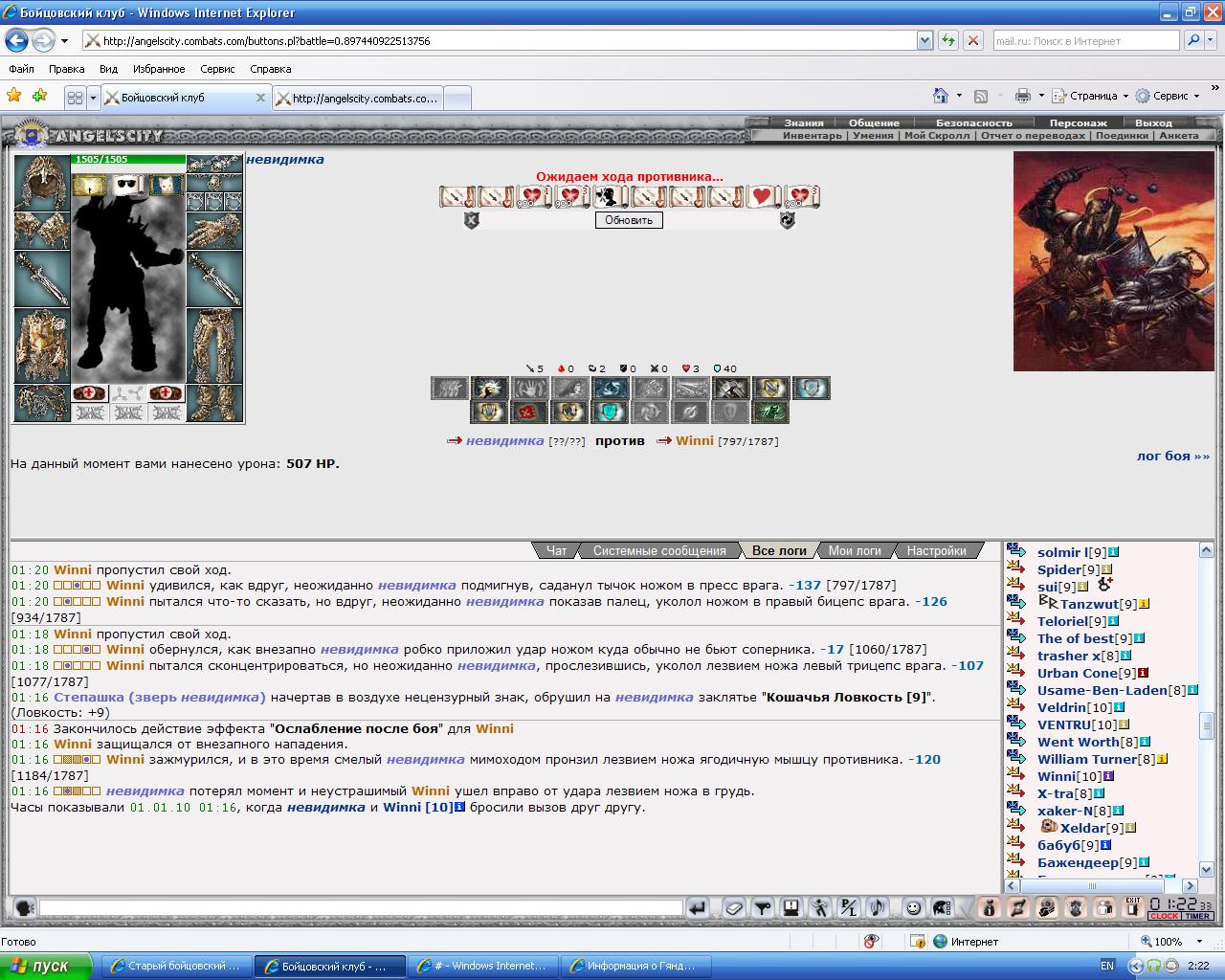This screenshot has height=980, width=1225.
Task: Activate the red splash combat skill
Action: point(530,412)
